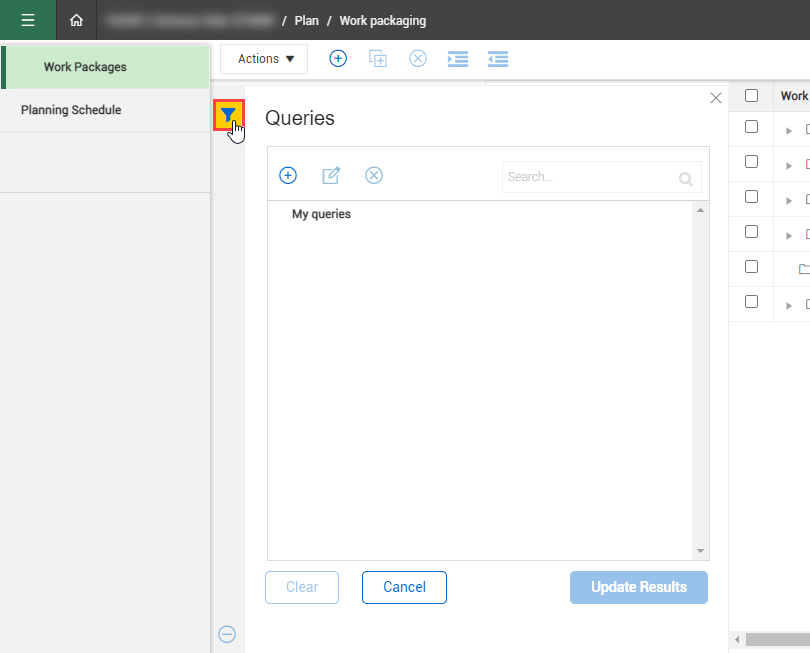Check the first work package row checkbox
Image resolution: width=810 pixels, height=653 pixels.
[x=752, y=127]
